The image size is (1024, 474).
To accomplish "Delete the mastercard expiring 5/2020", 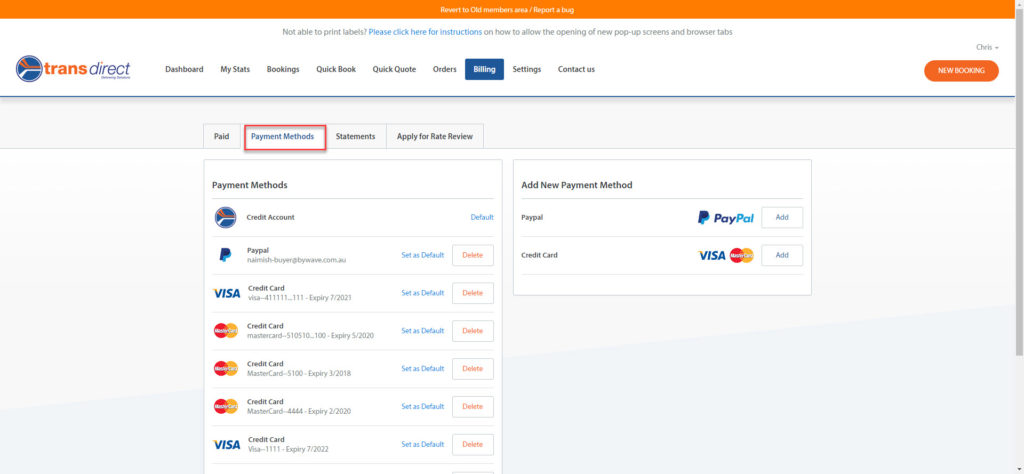I will 473,331.
